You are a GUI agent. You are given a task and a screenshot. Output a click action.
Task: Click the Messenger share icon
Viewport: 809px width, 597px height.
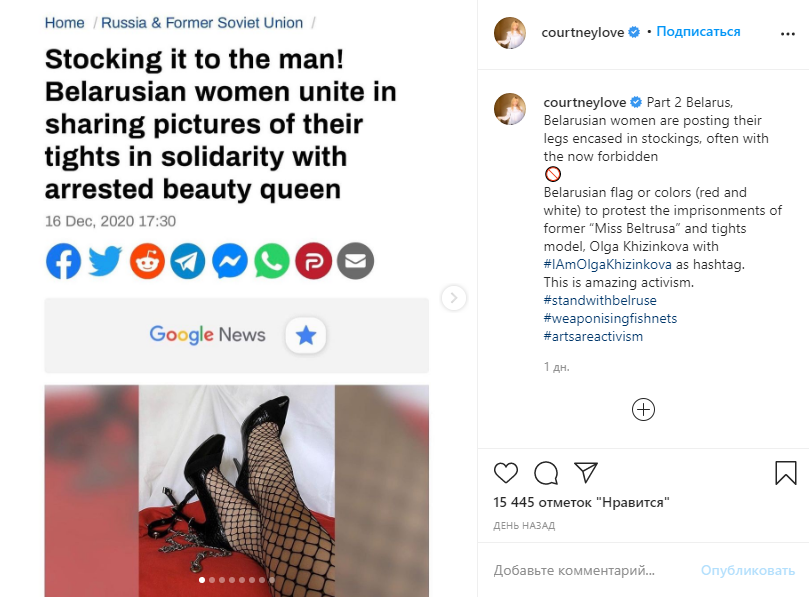[x=230, y=261]
